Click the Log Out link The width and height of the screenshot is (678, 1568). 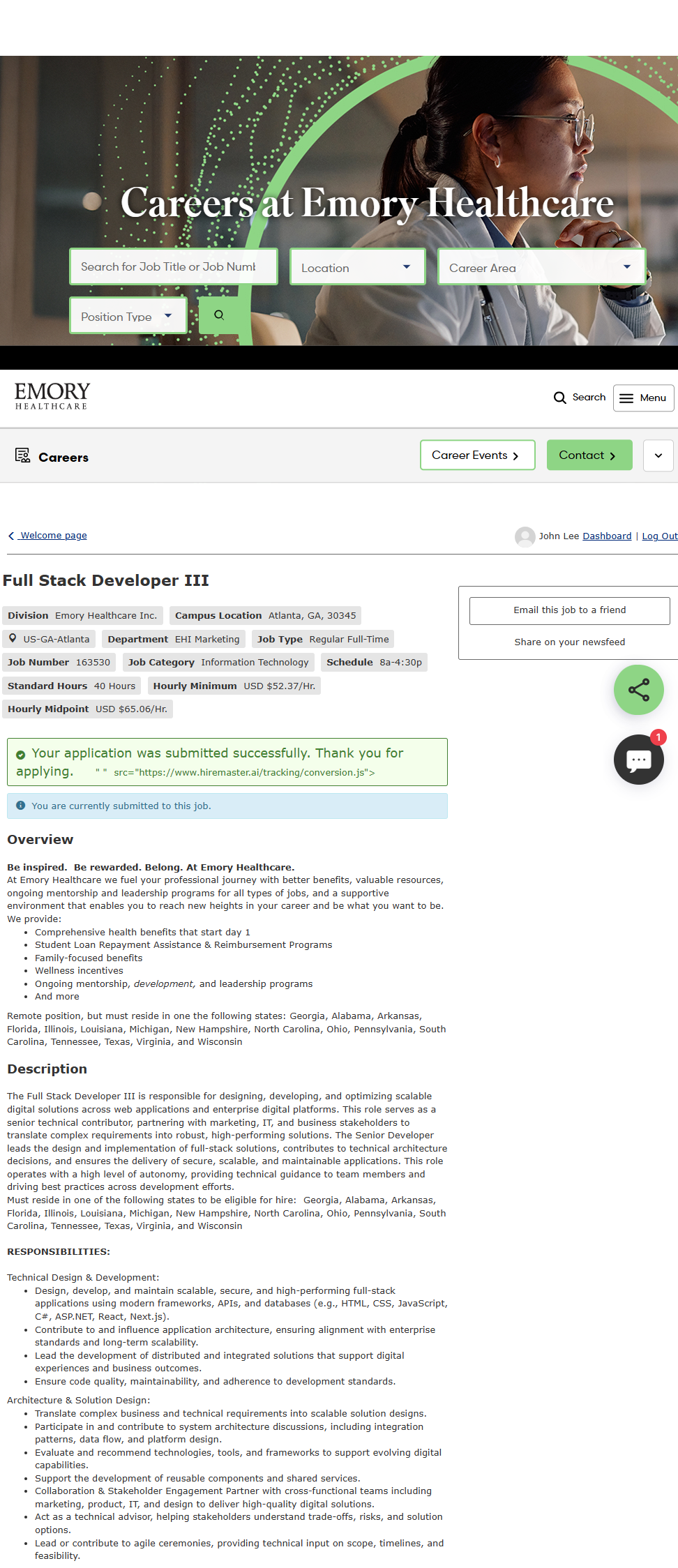click(659, 536)
